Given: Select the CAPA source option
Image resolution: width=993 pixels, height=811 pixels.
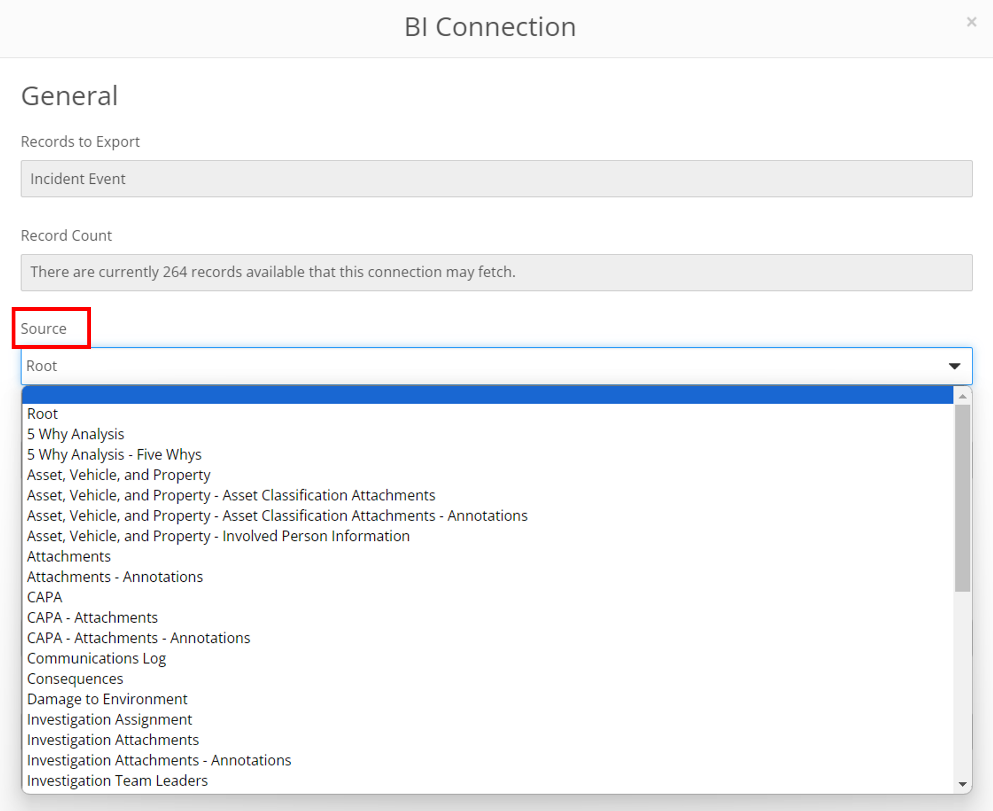Looking at the screenshot, I should coord(44,597).
